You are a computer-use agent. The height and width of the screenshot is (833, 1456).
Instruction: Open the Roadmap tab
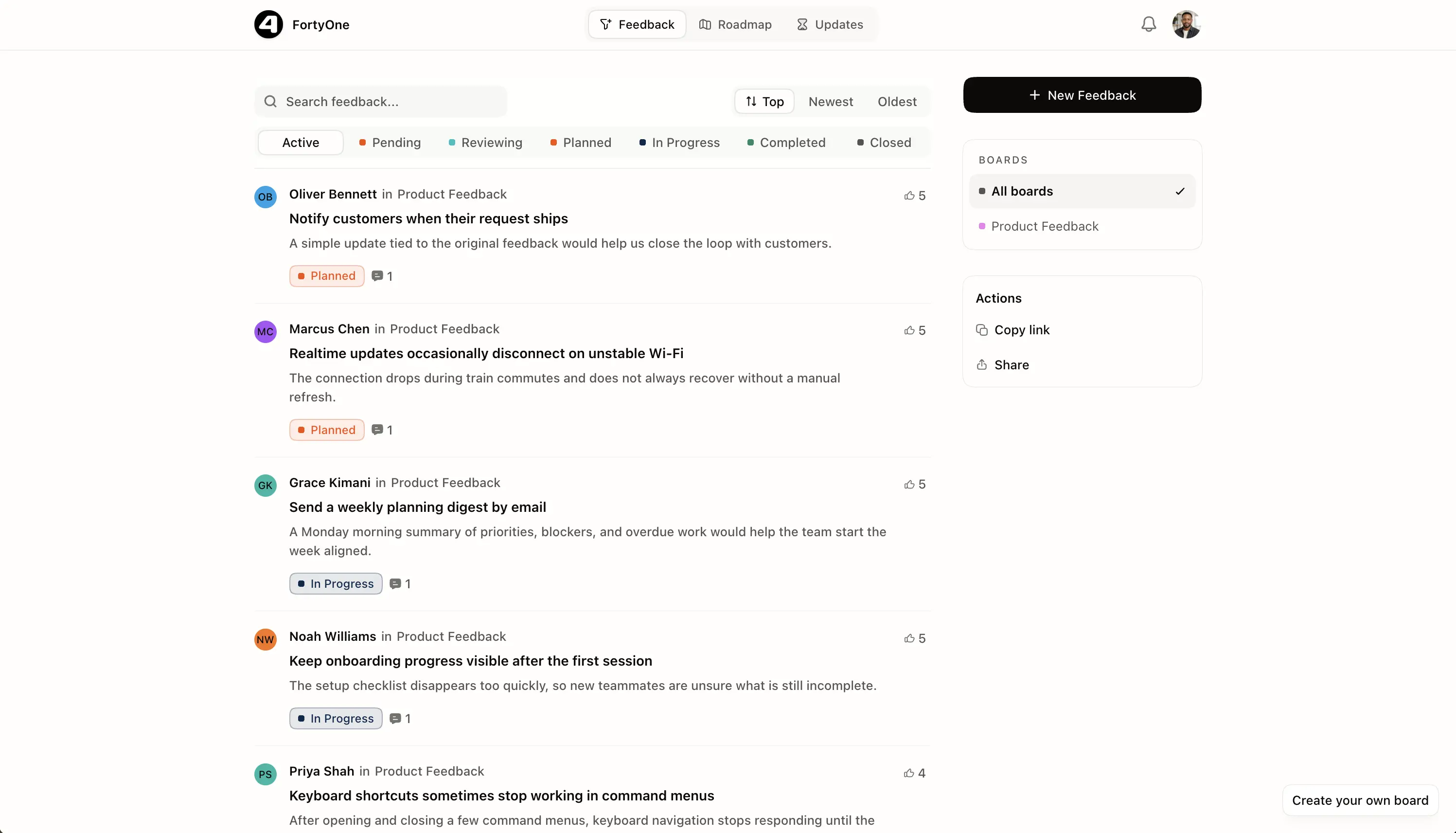point(735,25)
